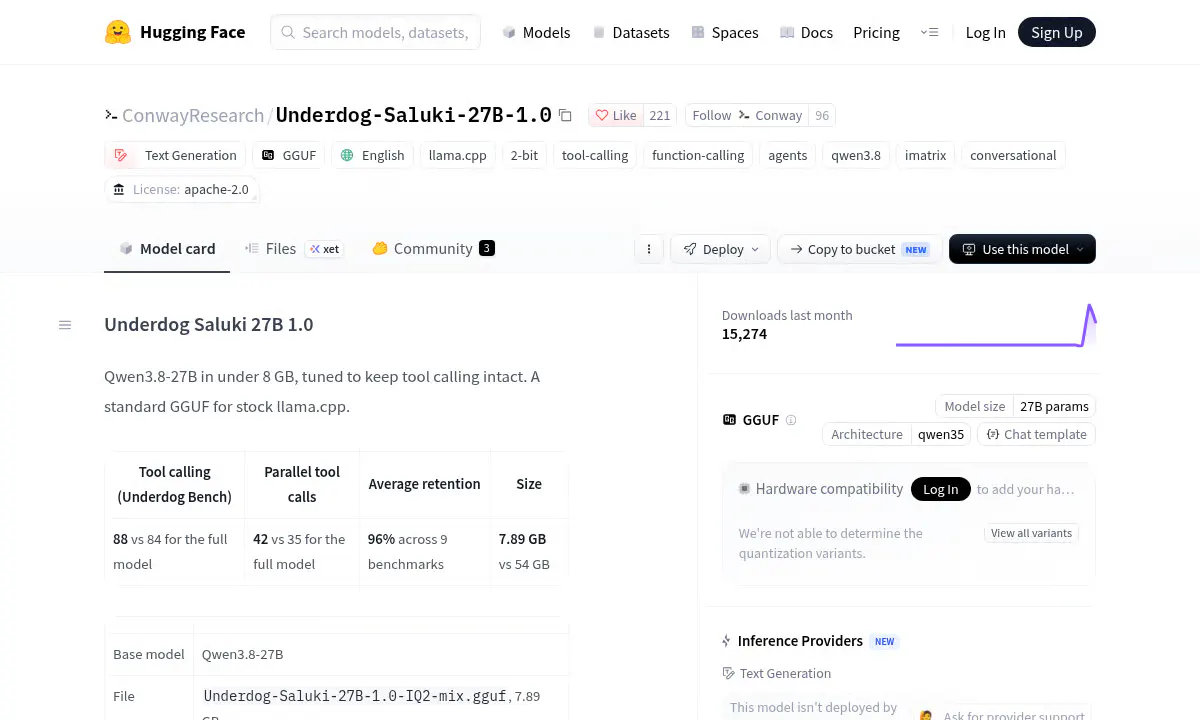The image size is (1200, 720).
Task: Click the Hugging Face logo icon
Action: click(x=118, y=32)
